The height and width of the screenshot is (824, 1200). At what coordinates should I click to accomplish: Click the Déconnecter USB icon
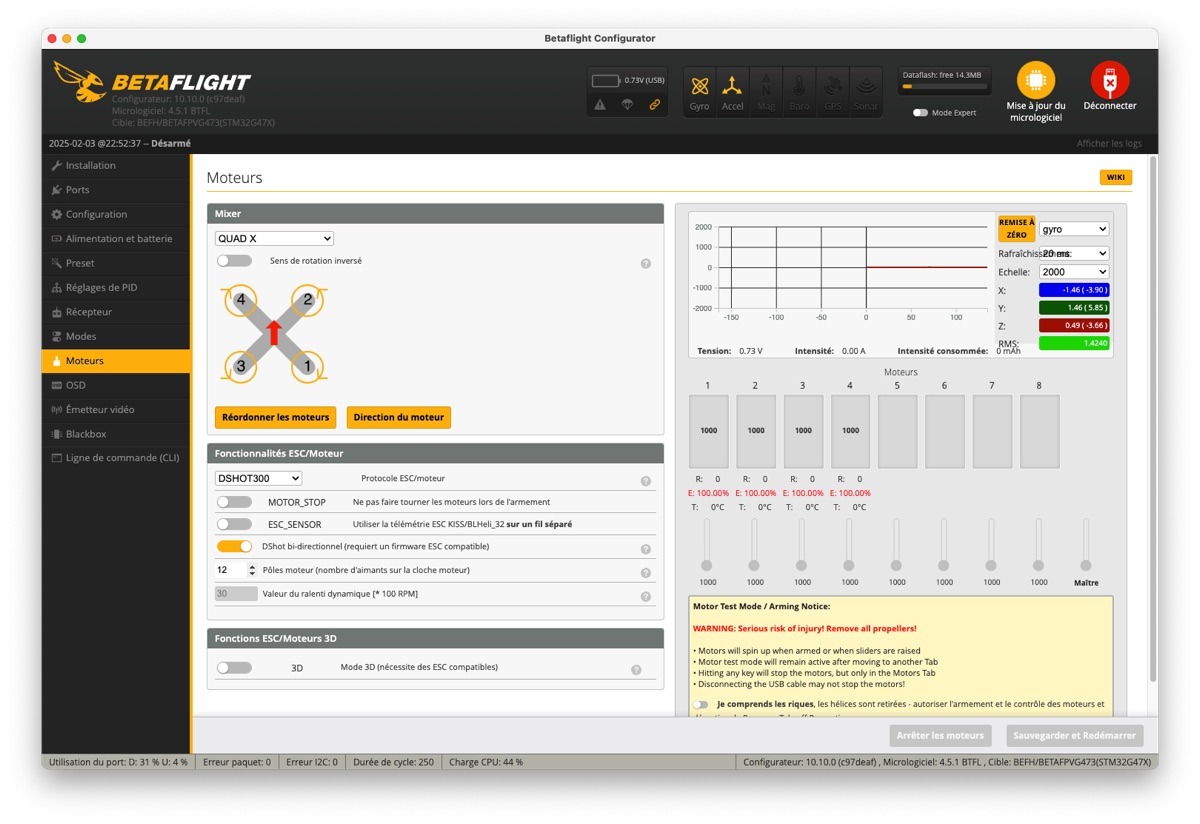coord(1109,80)
